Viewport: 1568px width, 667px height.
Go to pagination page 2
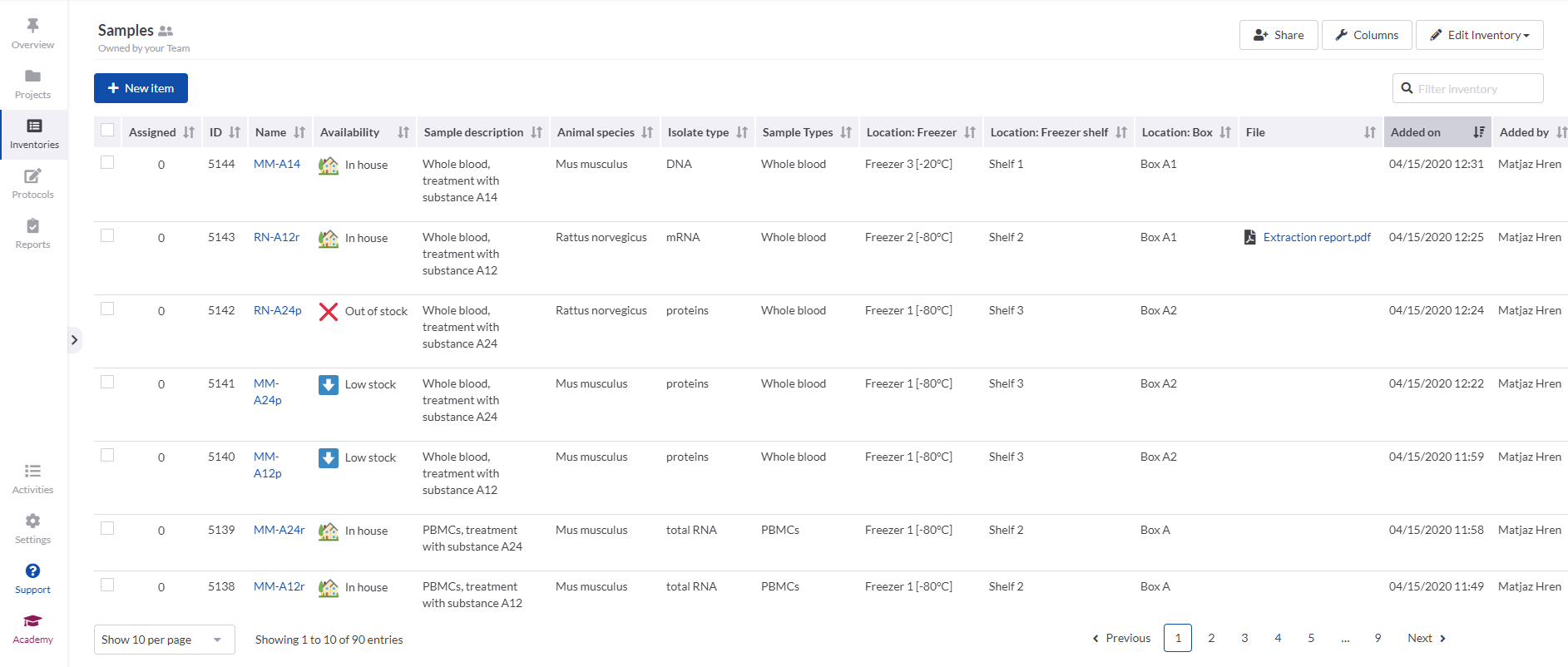[x=1211, y=638]
